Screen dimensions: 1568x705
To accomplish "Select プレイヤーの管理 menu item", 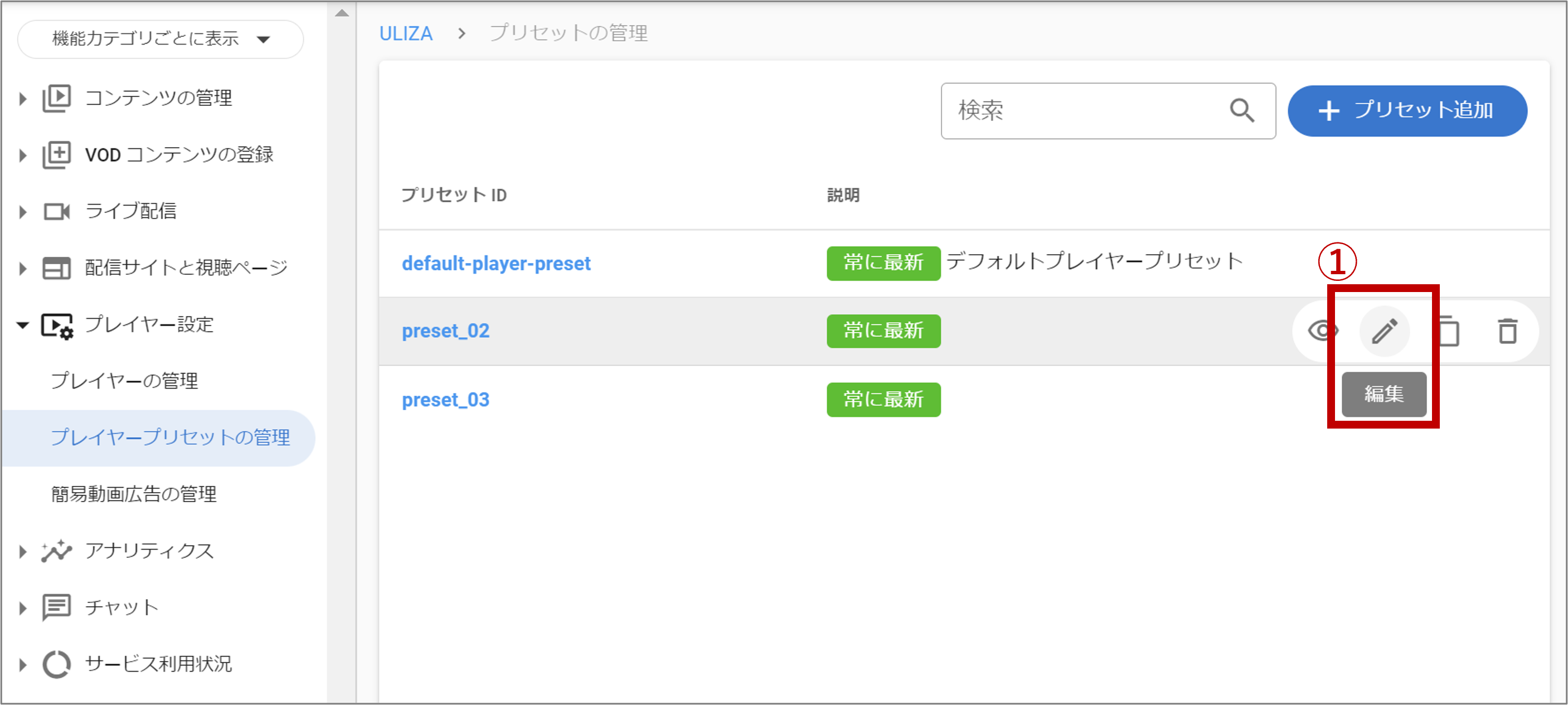I will (124, 381).
